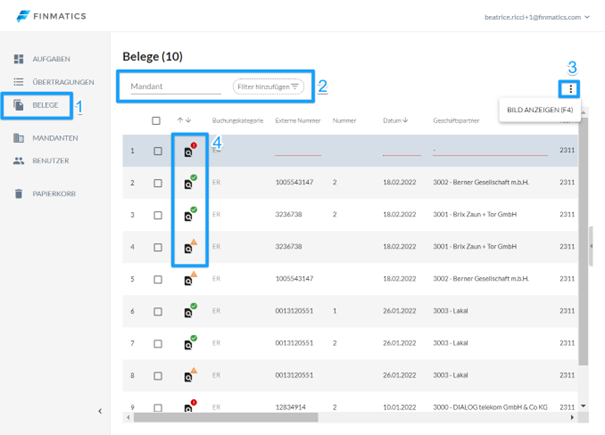Open the user account dropdown
The image size is (605, 435).
tap(537, 17)
